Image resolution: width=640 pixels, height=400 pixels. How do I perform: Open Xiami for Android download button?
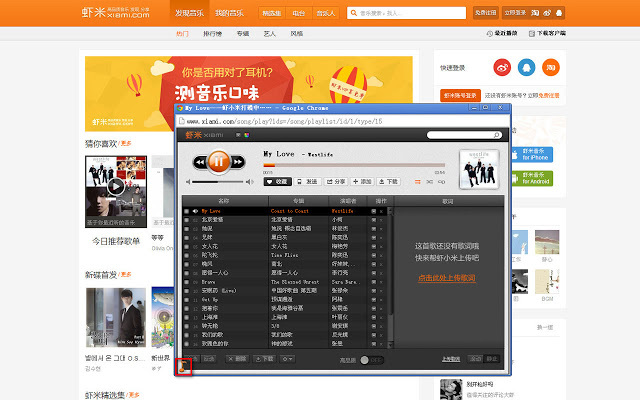(532, 178)
